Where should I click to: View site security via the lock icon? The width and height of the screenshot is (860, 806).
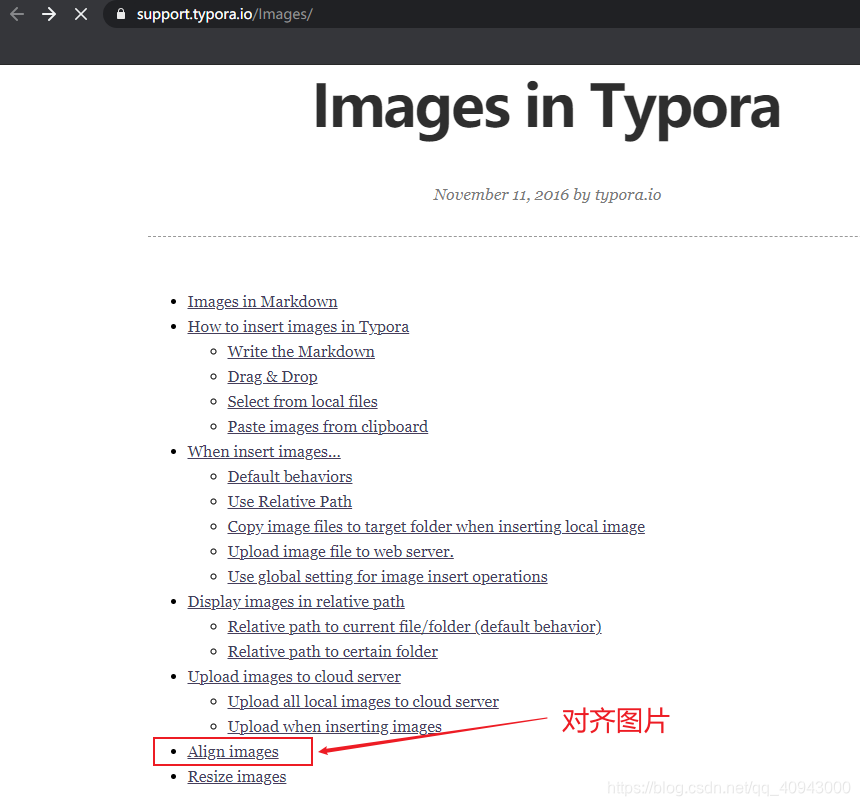pyautogui.click(x=121, y=14)
